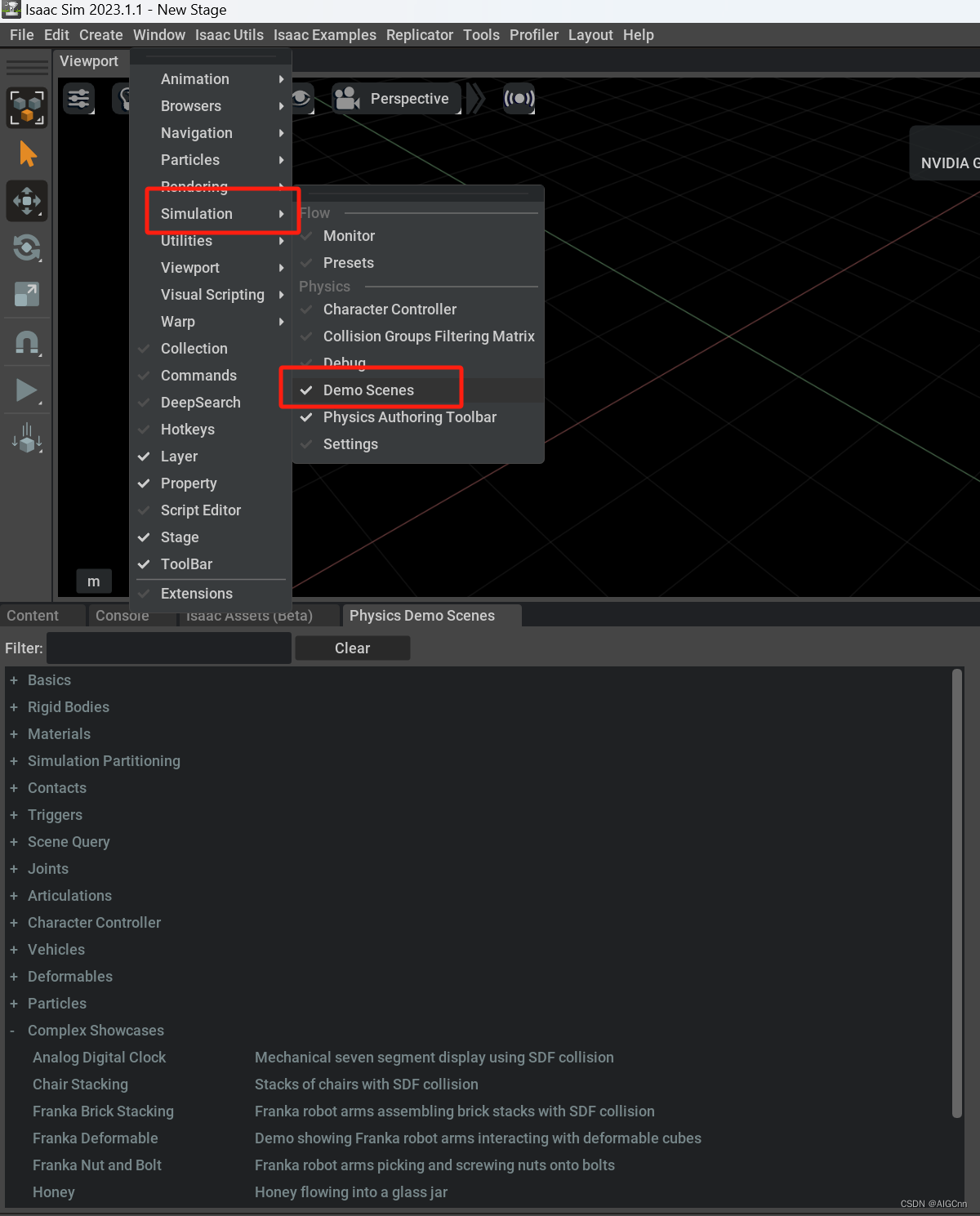Open the Utilities submenu
Image resolution: width=980 pixels, height=1216 pixels.
tap(211, 241)
